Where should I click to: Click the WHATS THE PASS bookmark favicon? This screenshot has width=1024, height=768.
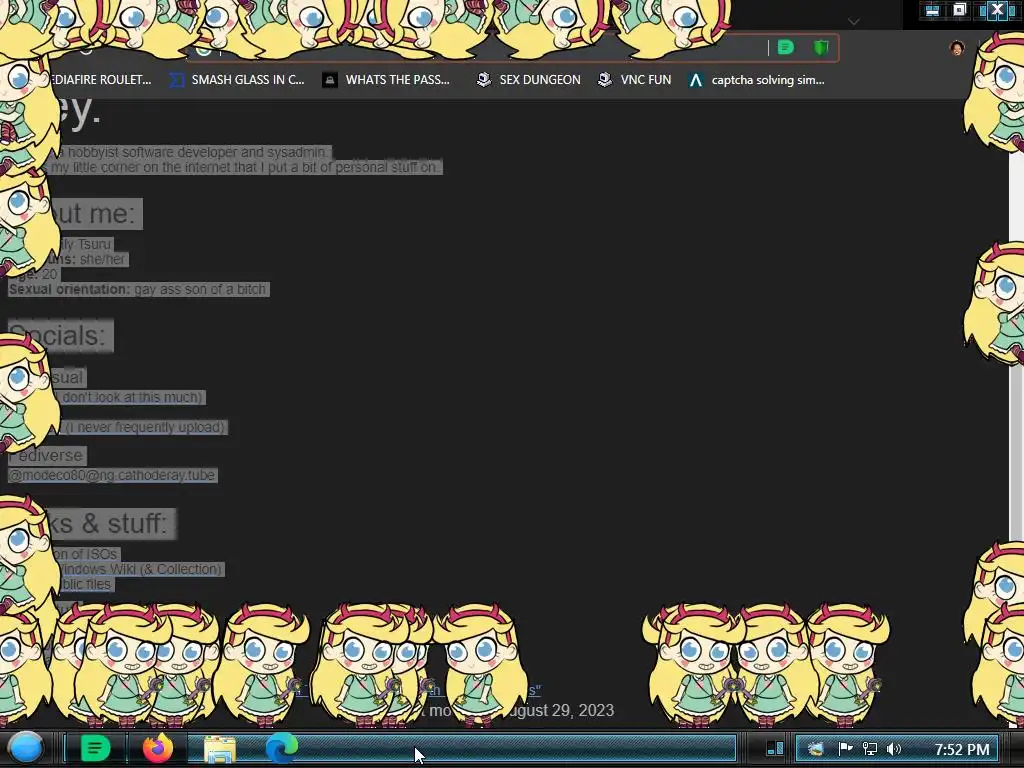click(x=330, y=80)
